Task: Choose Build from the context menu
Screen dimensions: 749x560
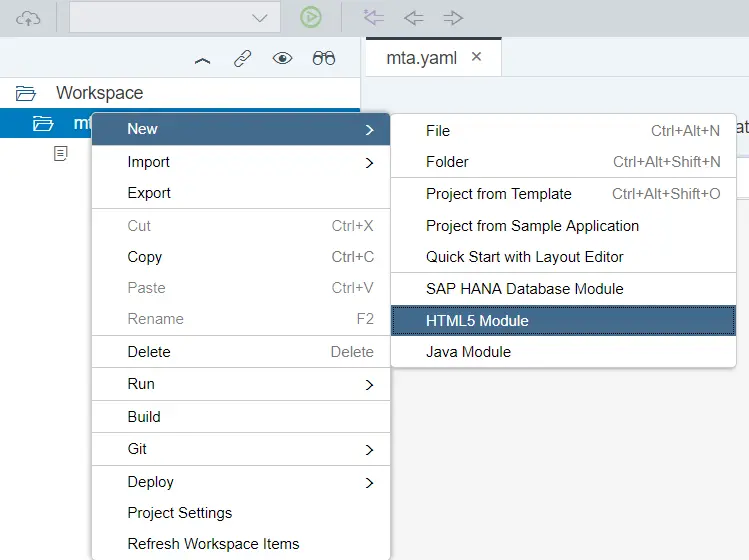Action: point(241,417)
